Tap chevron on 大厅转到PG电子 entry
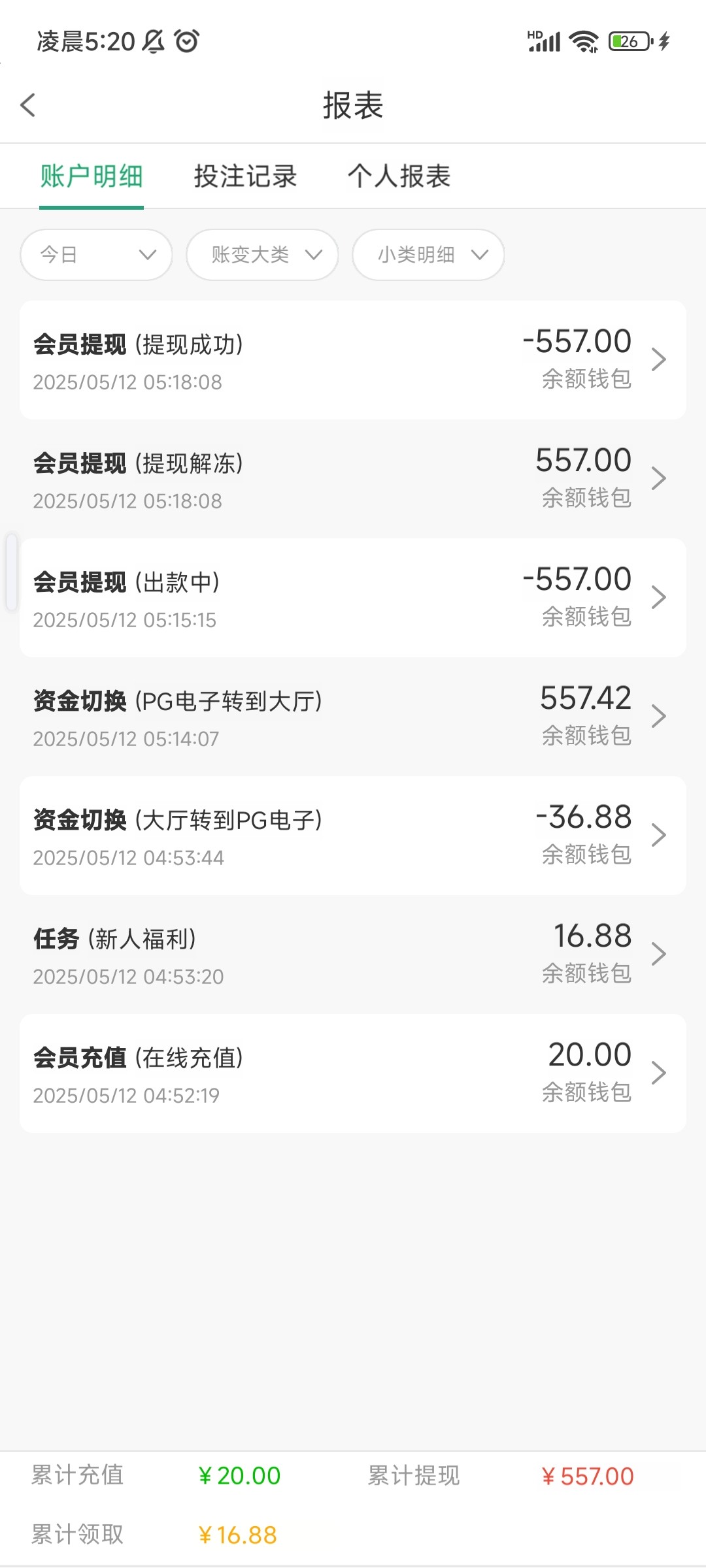Image resolution: width=706 pixels, height=1568 pixels. 658,835
